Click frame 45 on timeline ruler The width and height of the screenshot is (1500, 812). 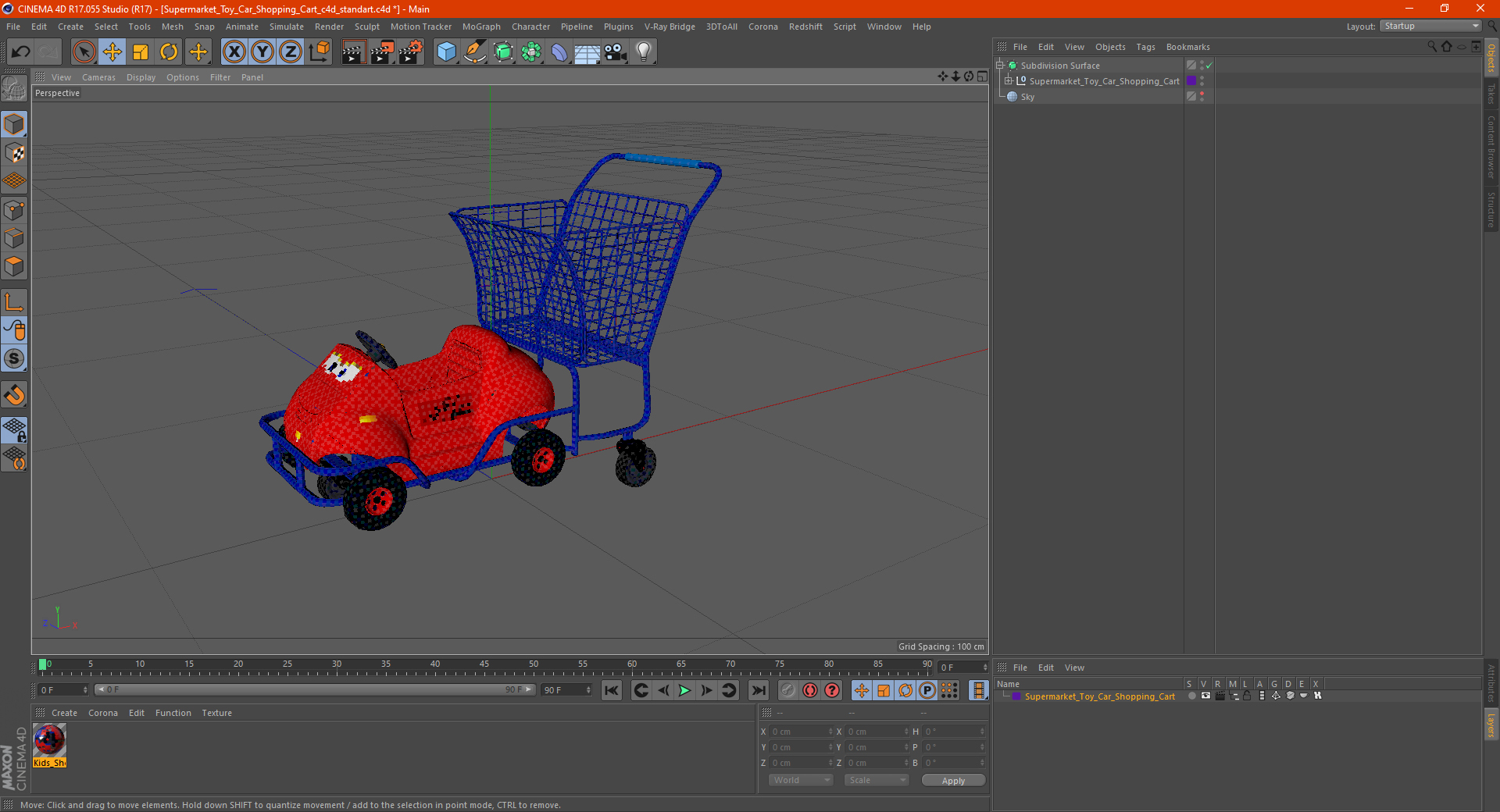(x=484, y=666)
